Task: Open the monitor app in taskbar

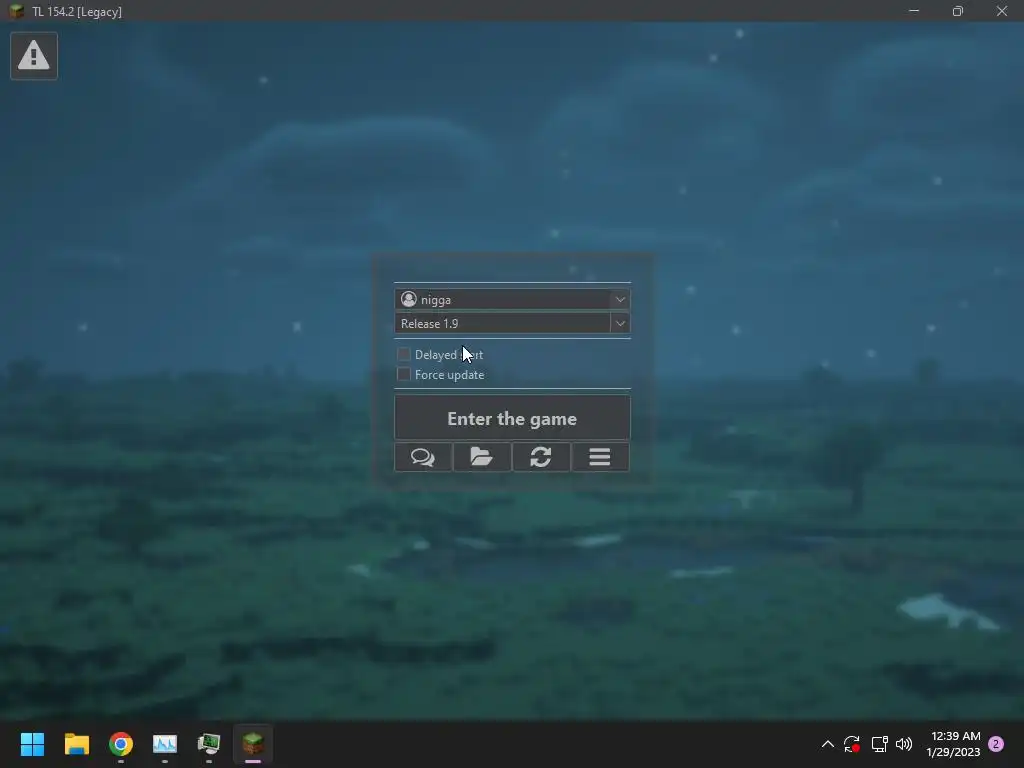Action: coord(209,744)
